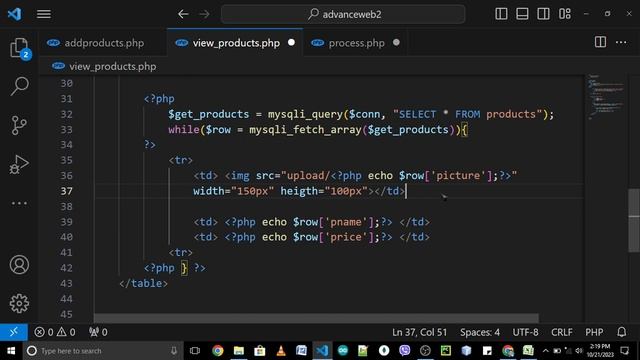Viewport: 640px width, 360px height.
Task: Click the 'price' string on line 40
Action: pos(346,237)
